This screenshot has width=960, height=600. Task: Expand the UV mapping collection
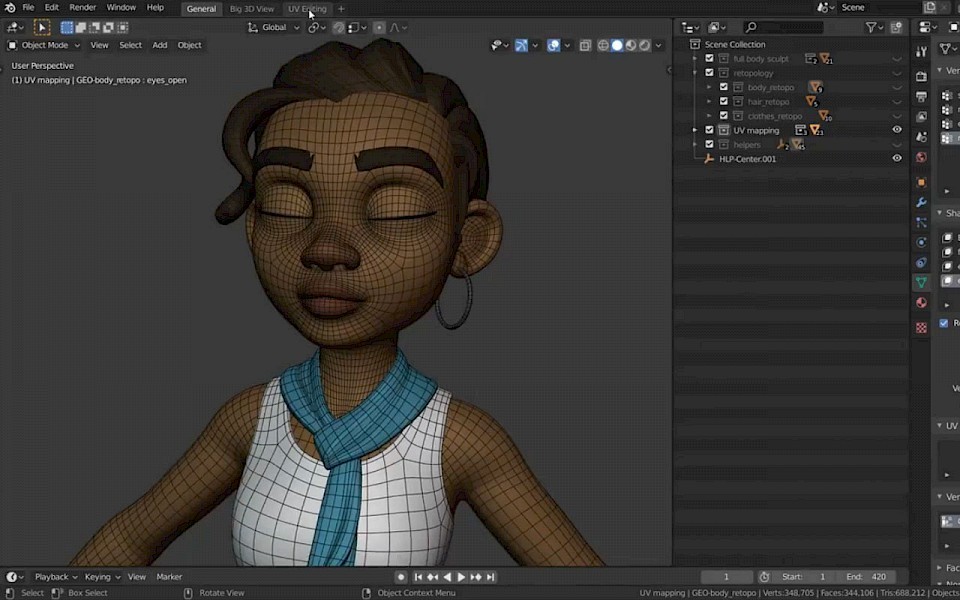[695, 130]
